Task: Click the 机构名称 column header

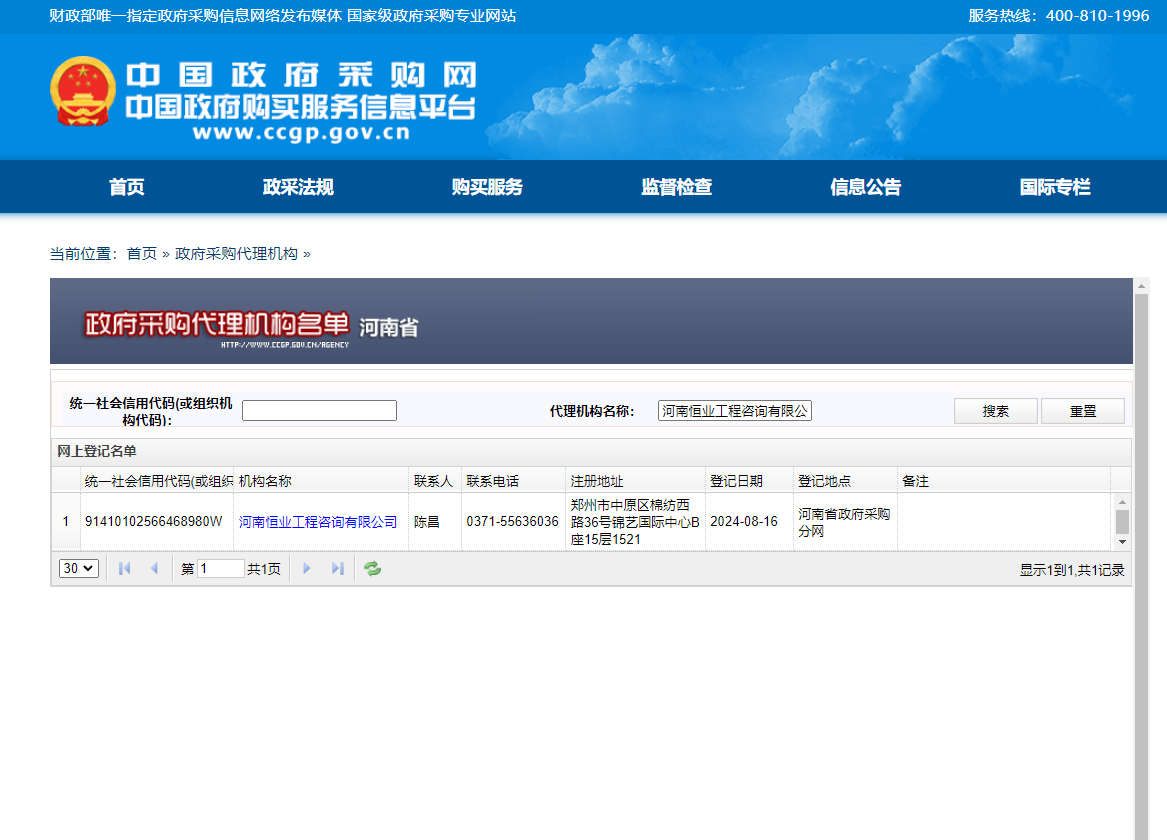Action: [321, 481]
